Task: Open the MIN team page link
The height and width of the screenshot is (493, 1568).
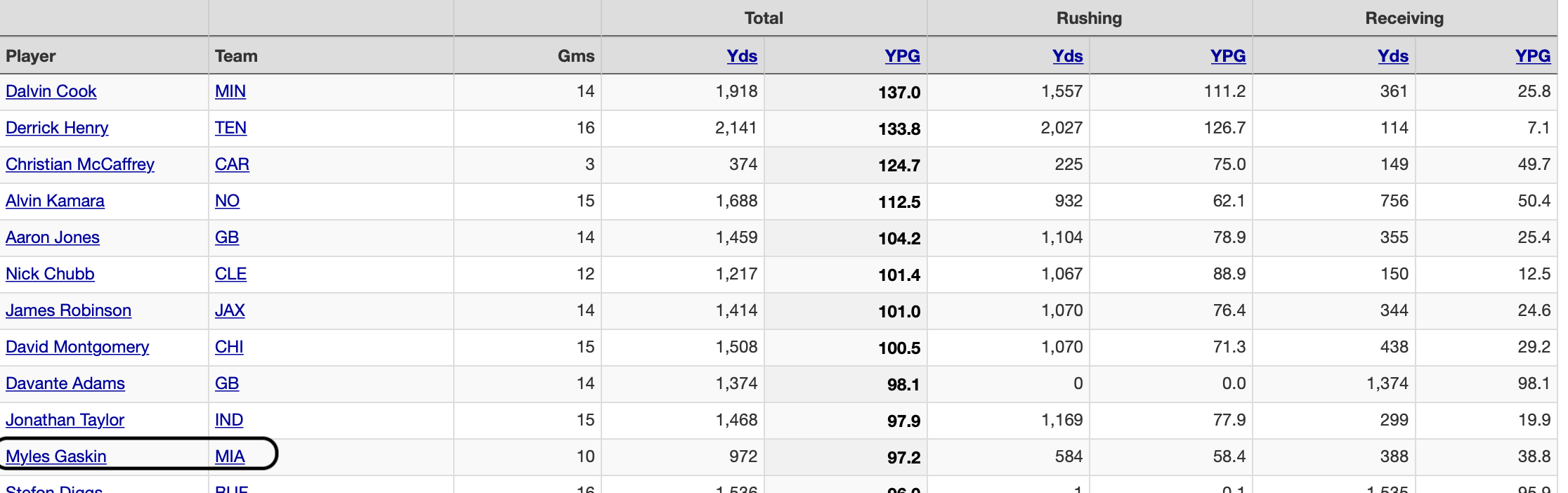Action: pos(230,91)
